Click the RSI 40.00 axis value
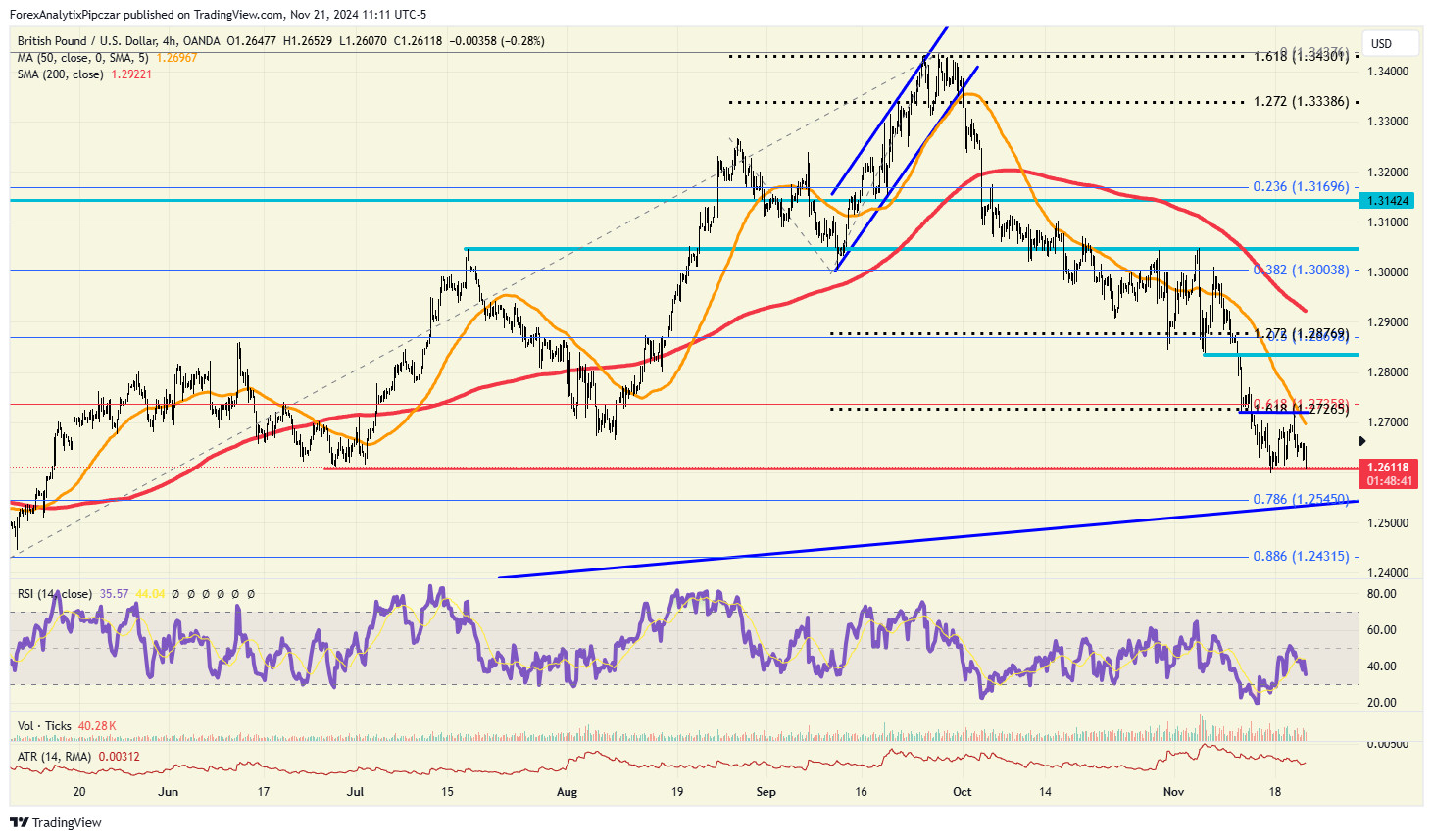 click(1382, 667)
